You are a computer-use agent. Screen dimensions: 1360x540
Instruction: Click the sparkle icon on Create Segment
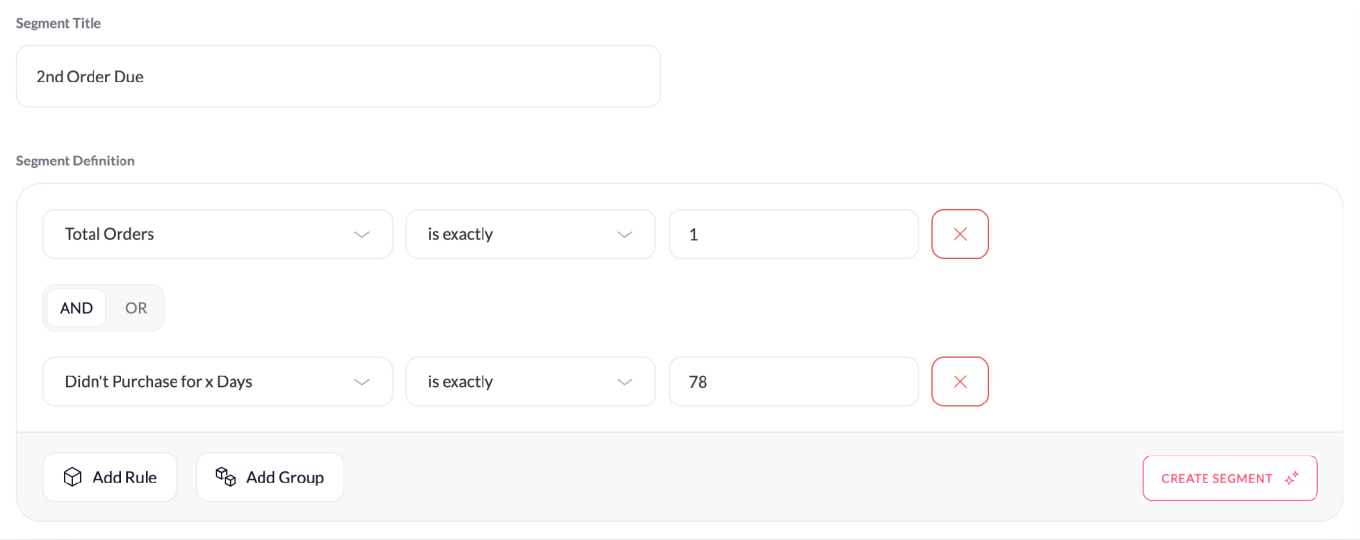1292,478
